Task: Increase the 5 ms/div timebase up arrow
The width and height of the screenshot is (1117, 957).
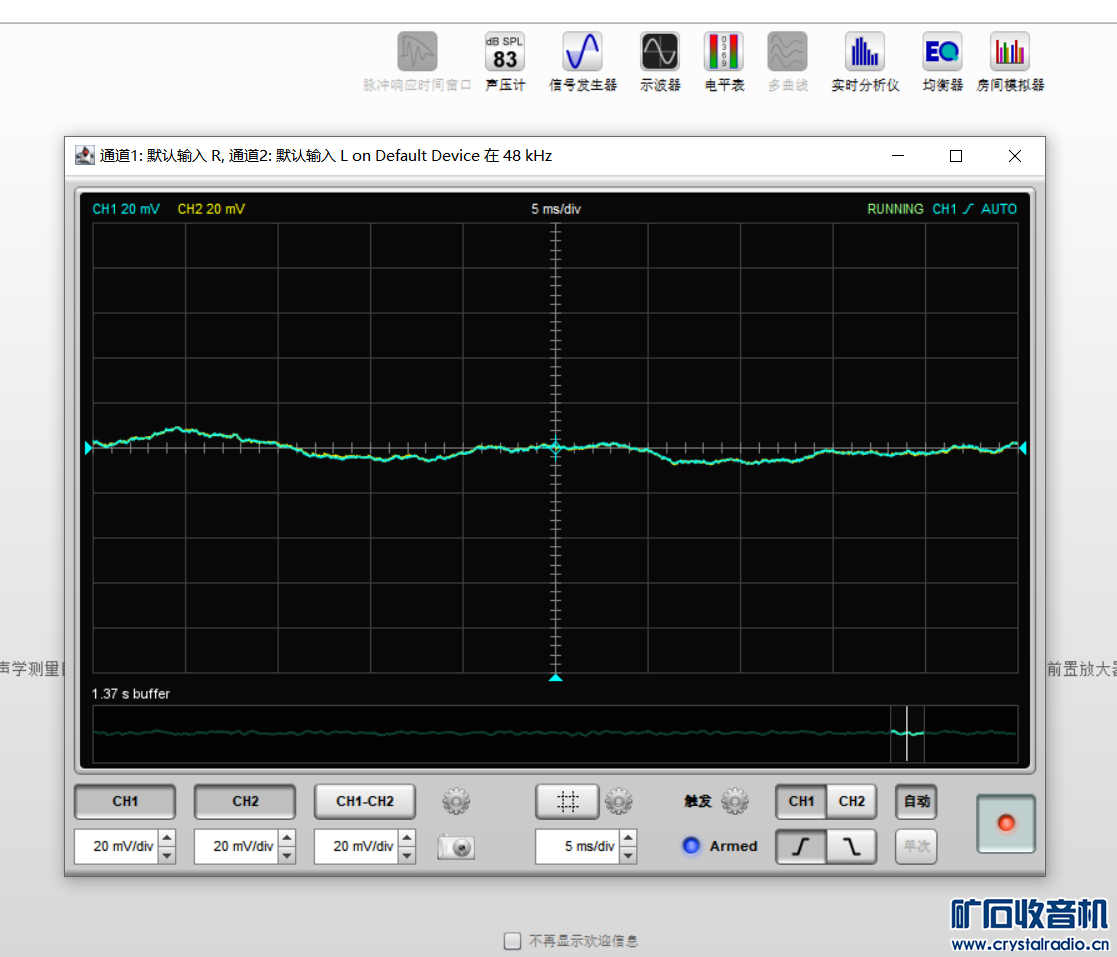Action: 628,839
